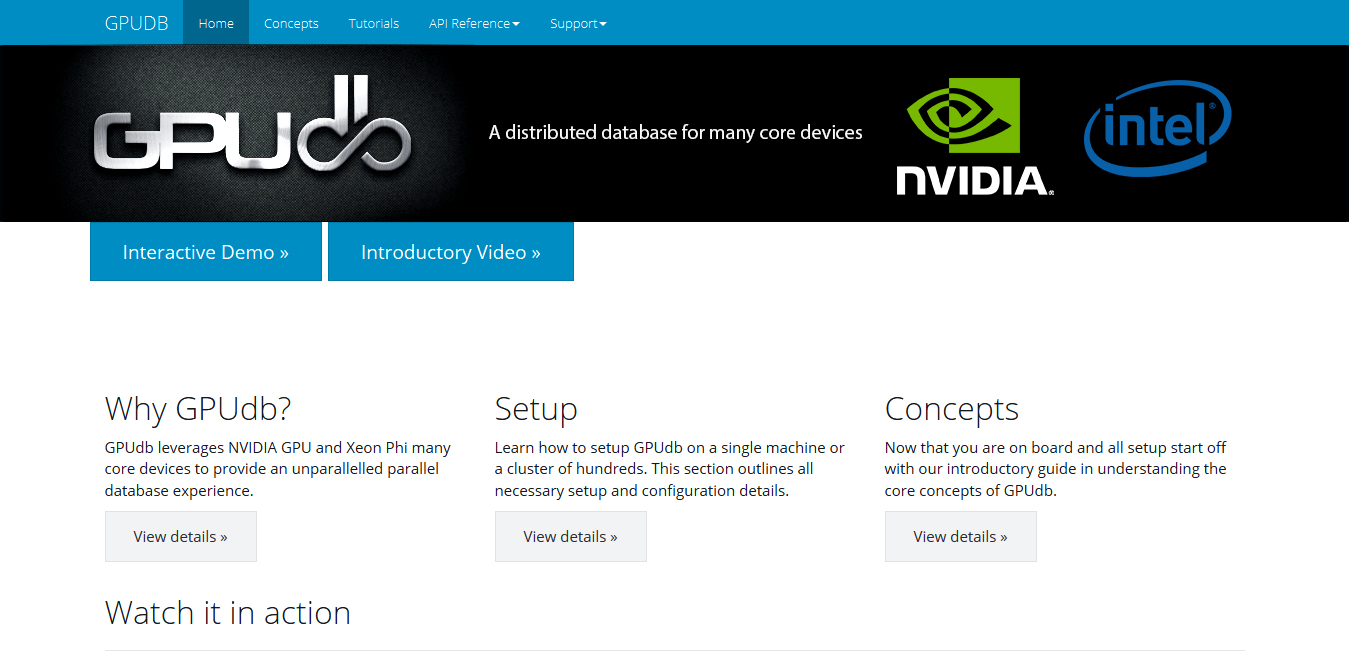Click the paragraph describing NVIDIA GPU and Xeon Phi
Viewport: 1349px width, 653px height.
(x=278, y=469)
